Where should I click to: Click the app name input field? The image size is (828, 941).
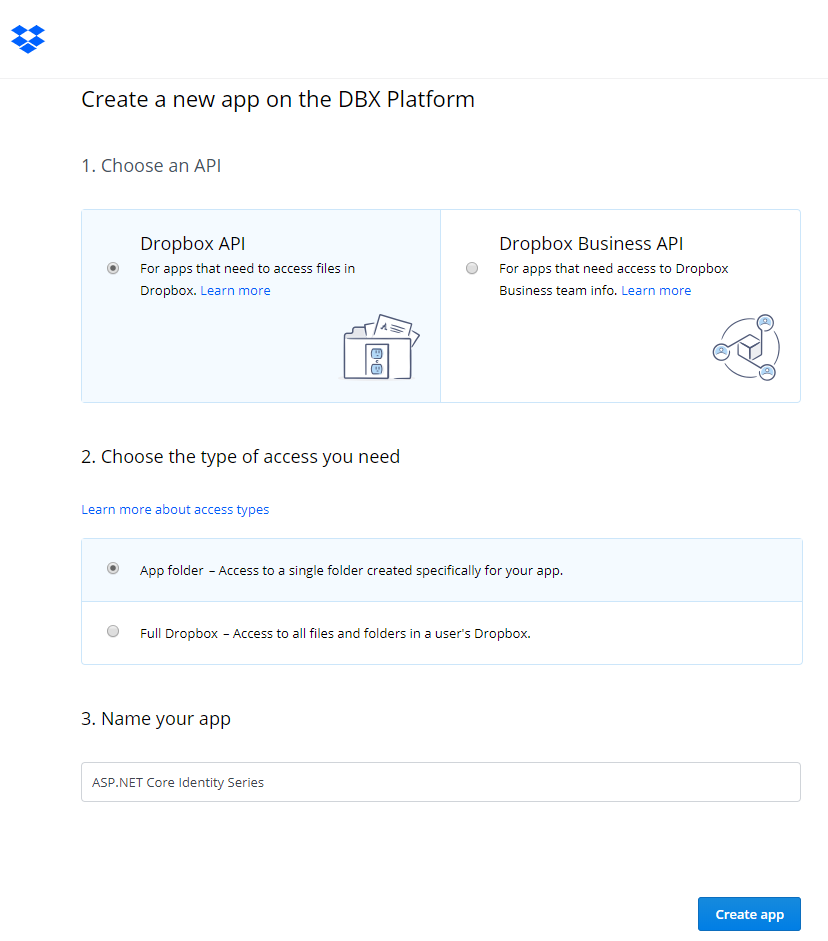pos(440,782)
